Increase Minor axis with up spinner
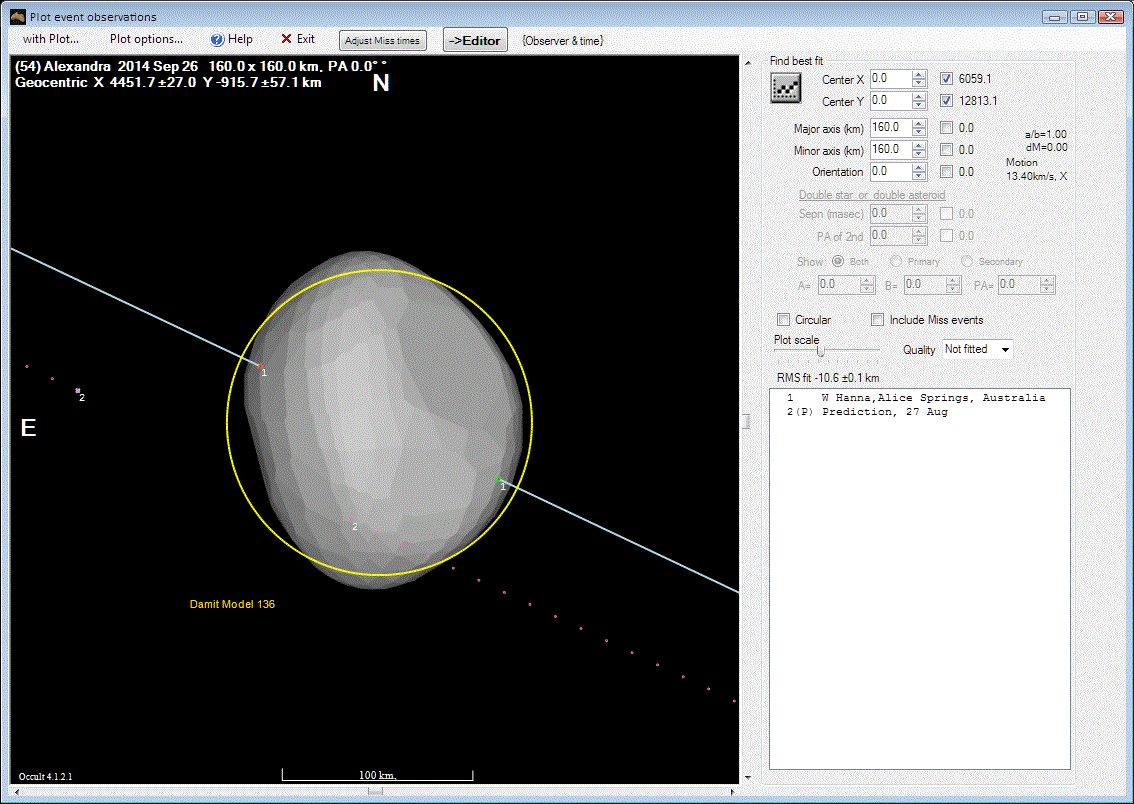This screenshot has width=1134, height=804. [918, 145]
